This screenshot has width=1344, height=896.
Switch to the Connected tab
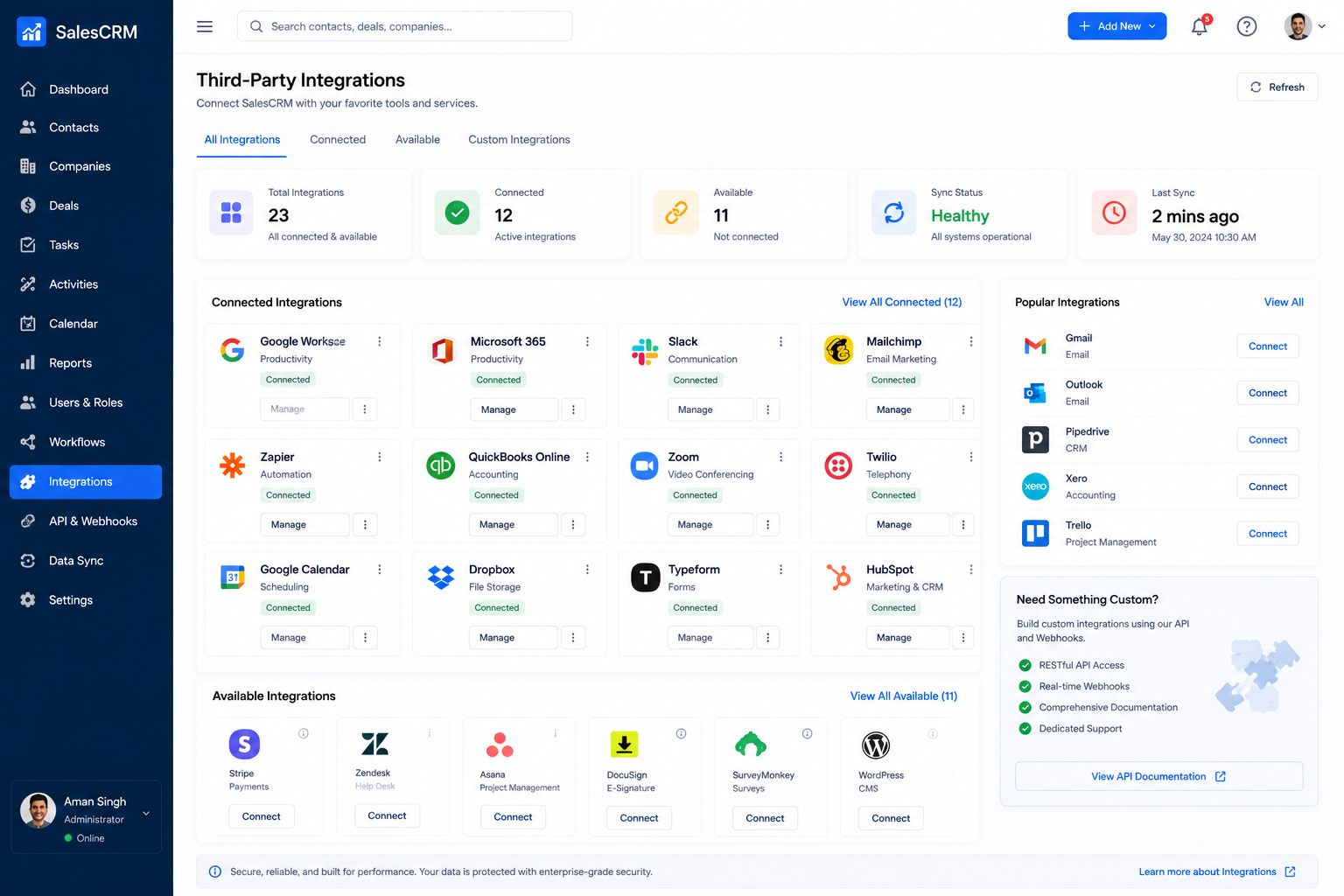click(x=338, y=140)
